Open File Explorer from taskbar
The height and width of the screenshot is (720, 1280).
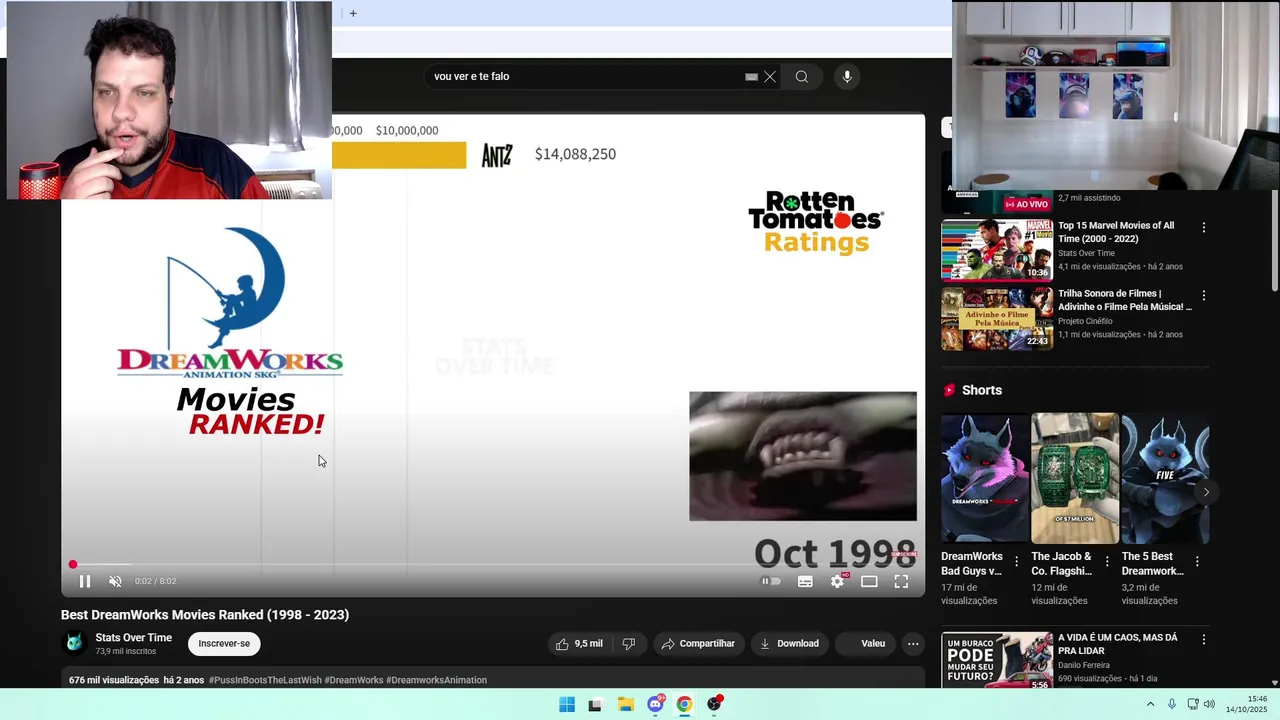click(625, 704)
